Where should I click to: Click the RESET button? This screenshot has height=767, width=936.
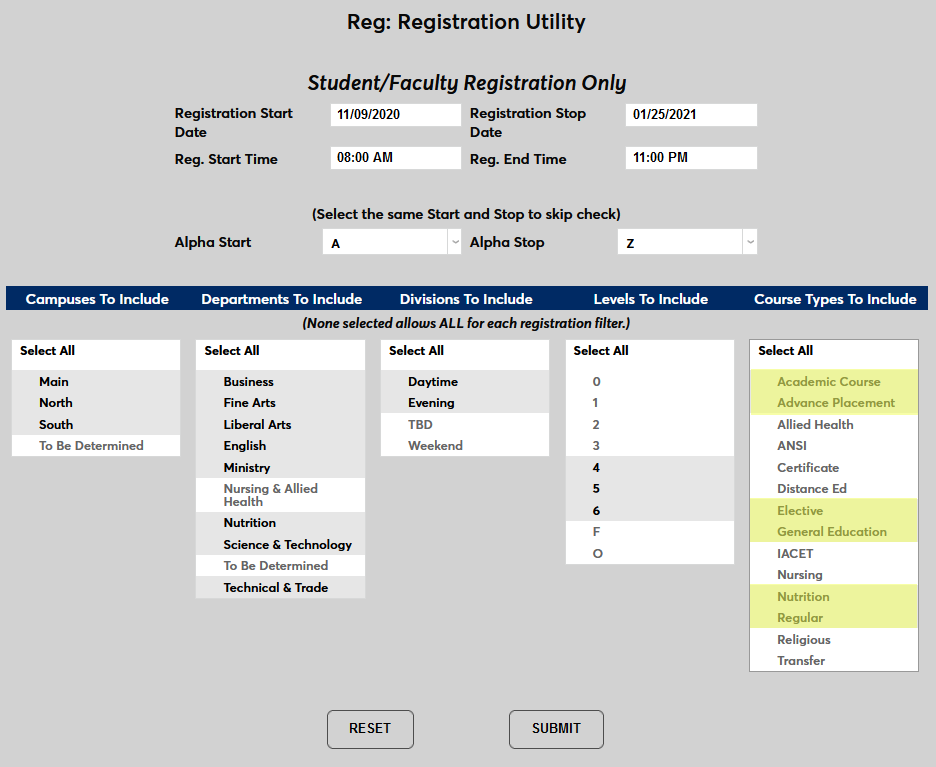[370, 729]
